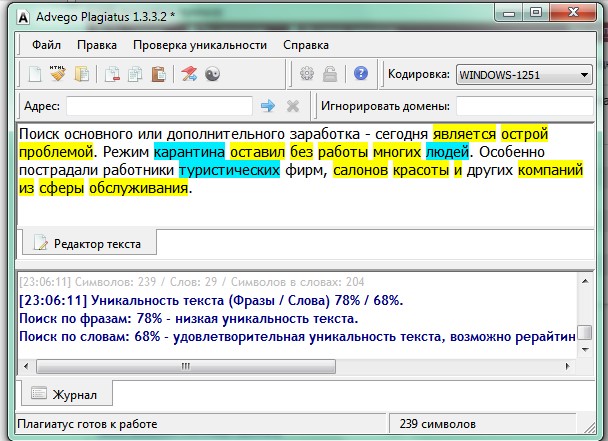Click the open documents folder icon
Image resolution: width=608 pixels, height=441 pixels.
tap(82, 74)
